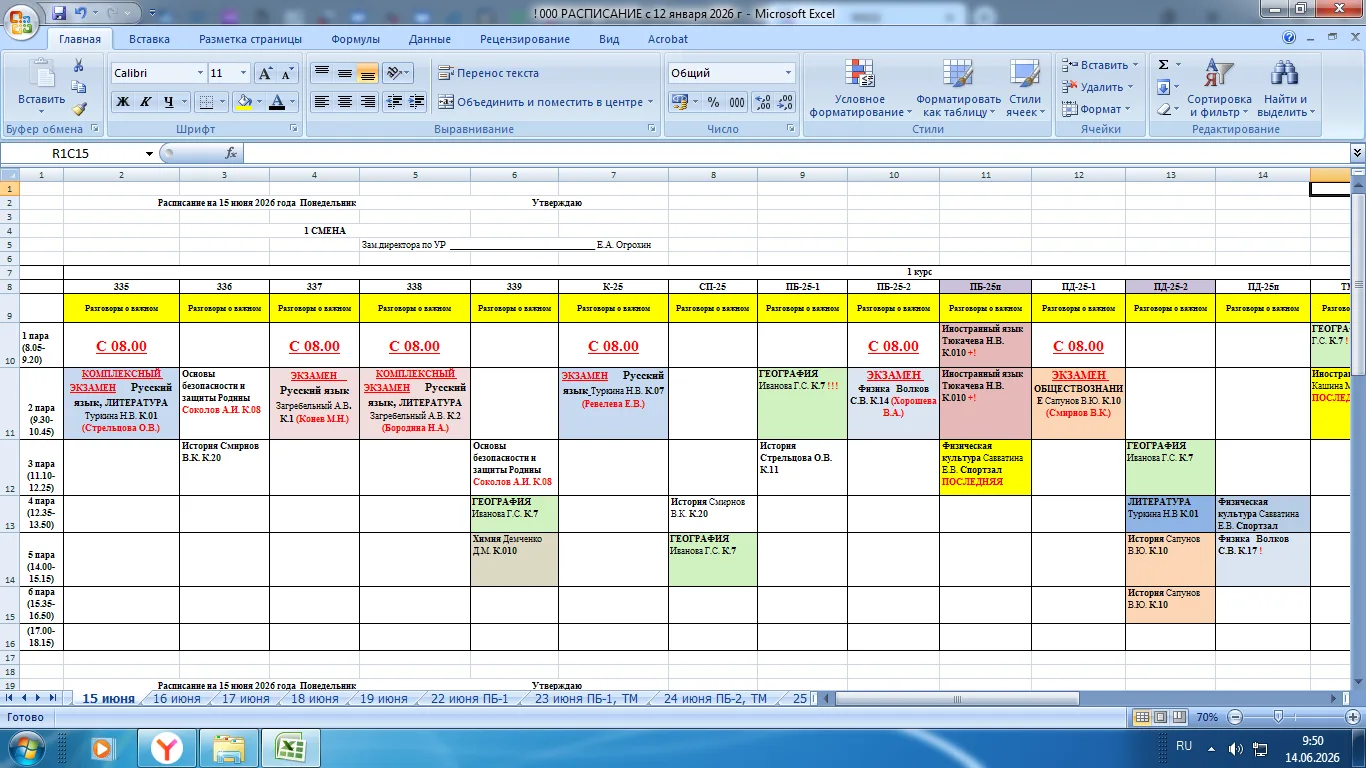The width and height of the screenshot is (1366, 768).
Task: Toggle underline formatting (Ч)
Action: [168, 102]
